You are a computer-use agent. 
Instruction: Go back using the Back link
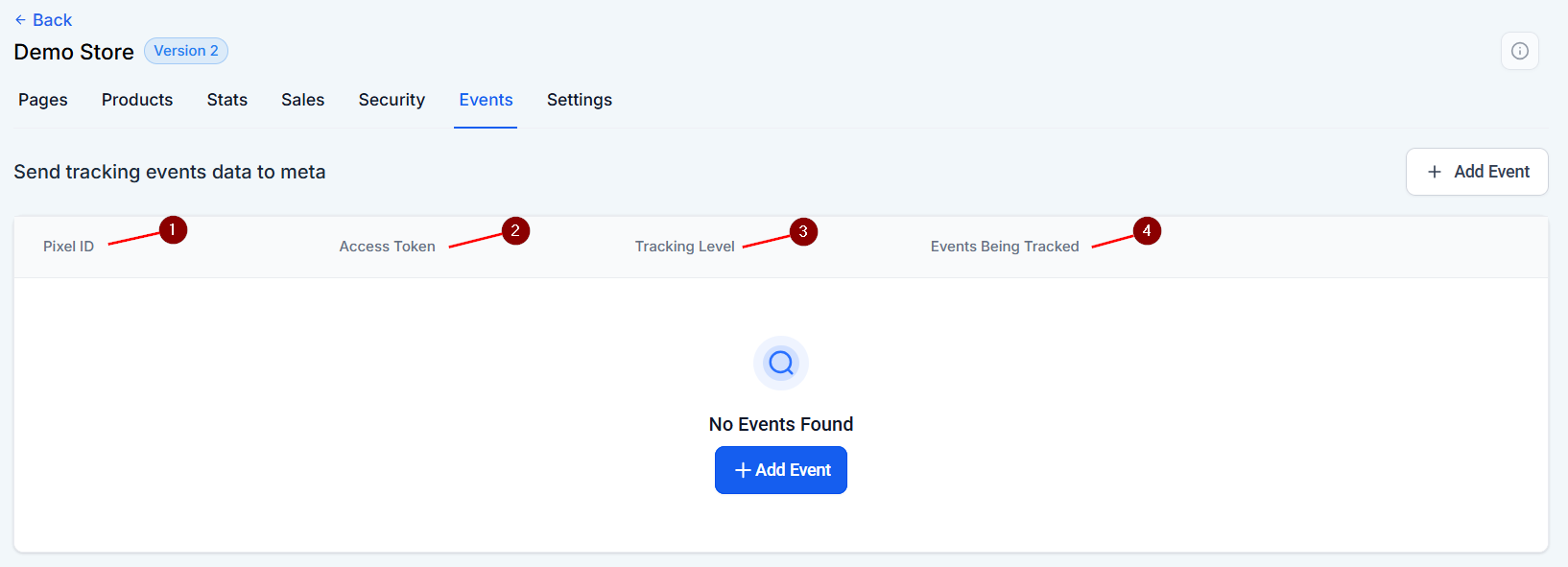[x=43, y=20]
